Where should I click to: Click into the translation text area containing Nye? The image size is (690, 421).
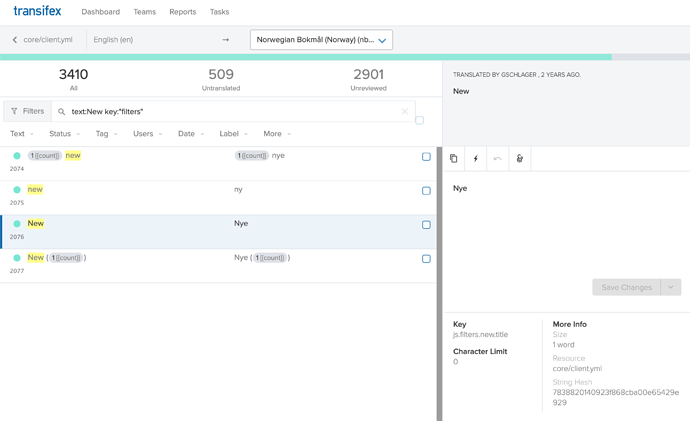[567, 224]
